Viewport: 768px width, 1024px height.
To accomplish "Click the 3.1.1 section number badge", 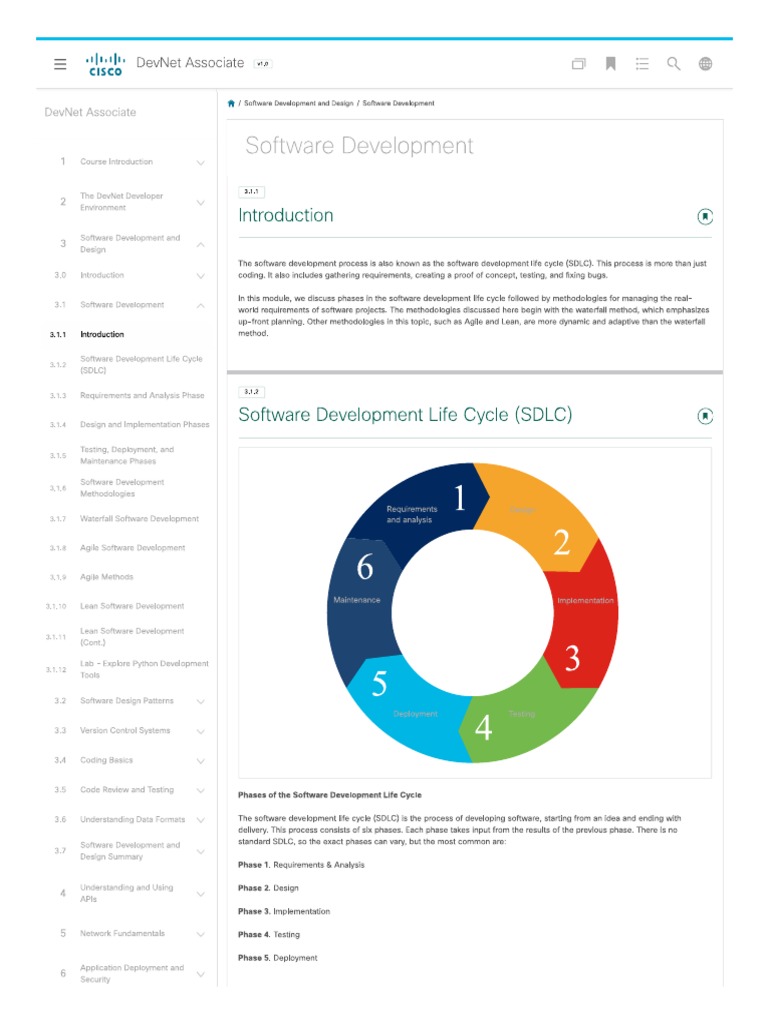I will (x=251, y=192).
